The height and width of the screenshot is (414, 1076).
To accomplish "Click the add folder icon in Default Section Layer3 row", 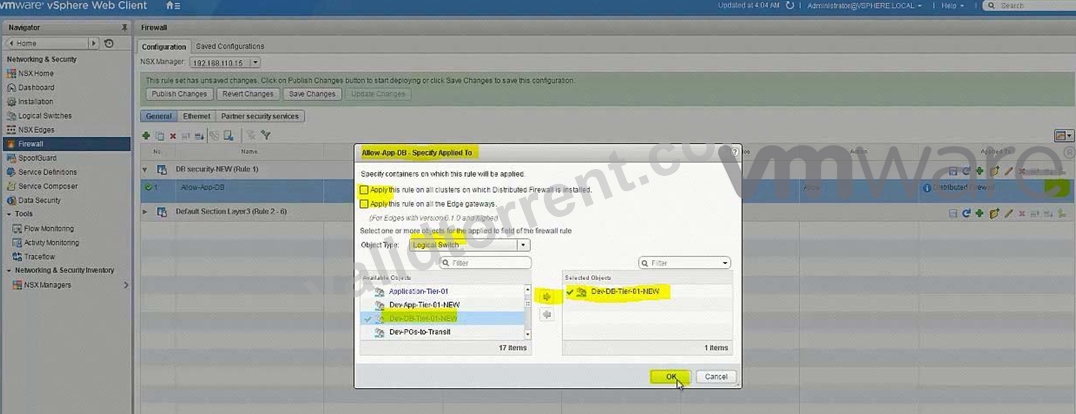I will (994, 214).
